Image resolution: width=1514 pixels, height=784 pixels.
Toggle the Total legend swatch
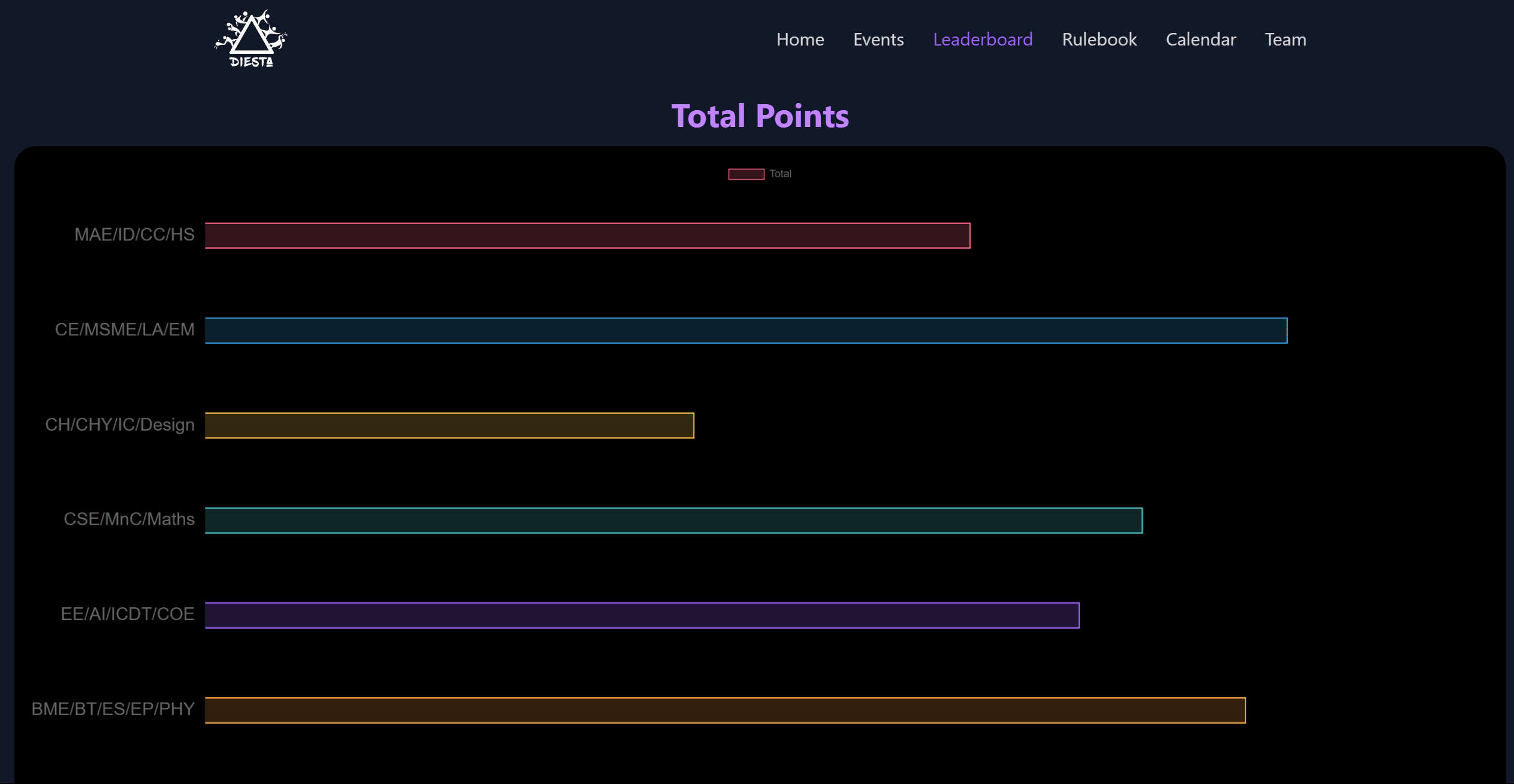746,174
